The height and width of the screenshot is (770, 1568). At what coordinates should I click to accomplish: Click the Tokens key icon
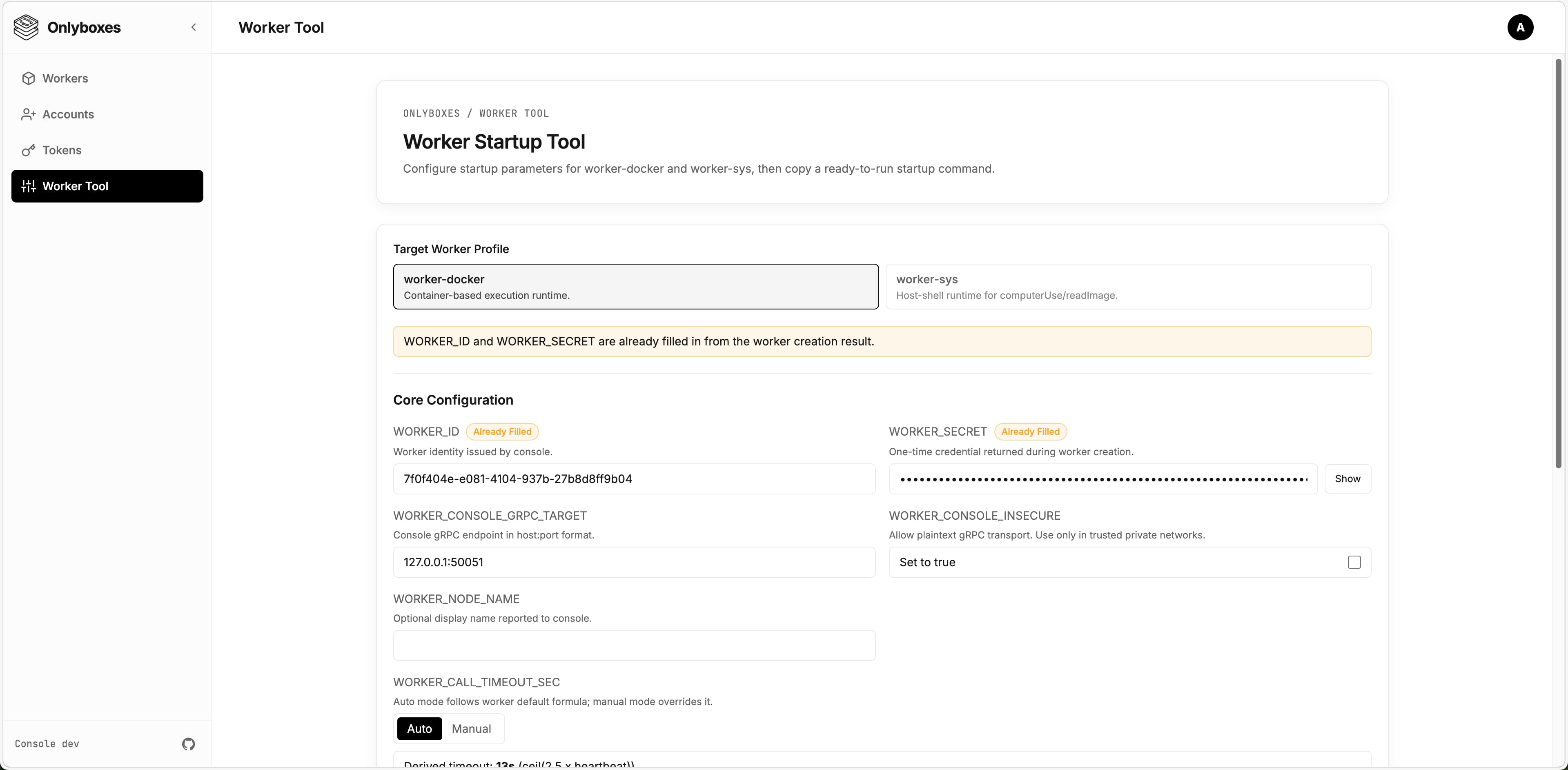29,150
